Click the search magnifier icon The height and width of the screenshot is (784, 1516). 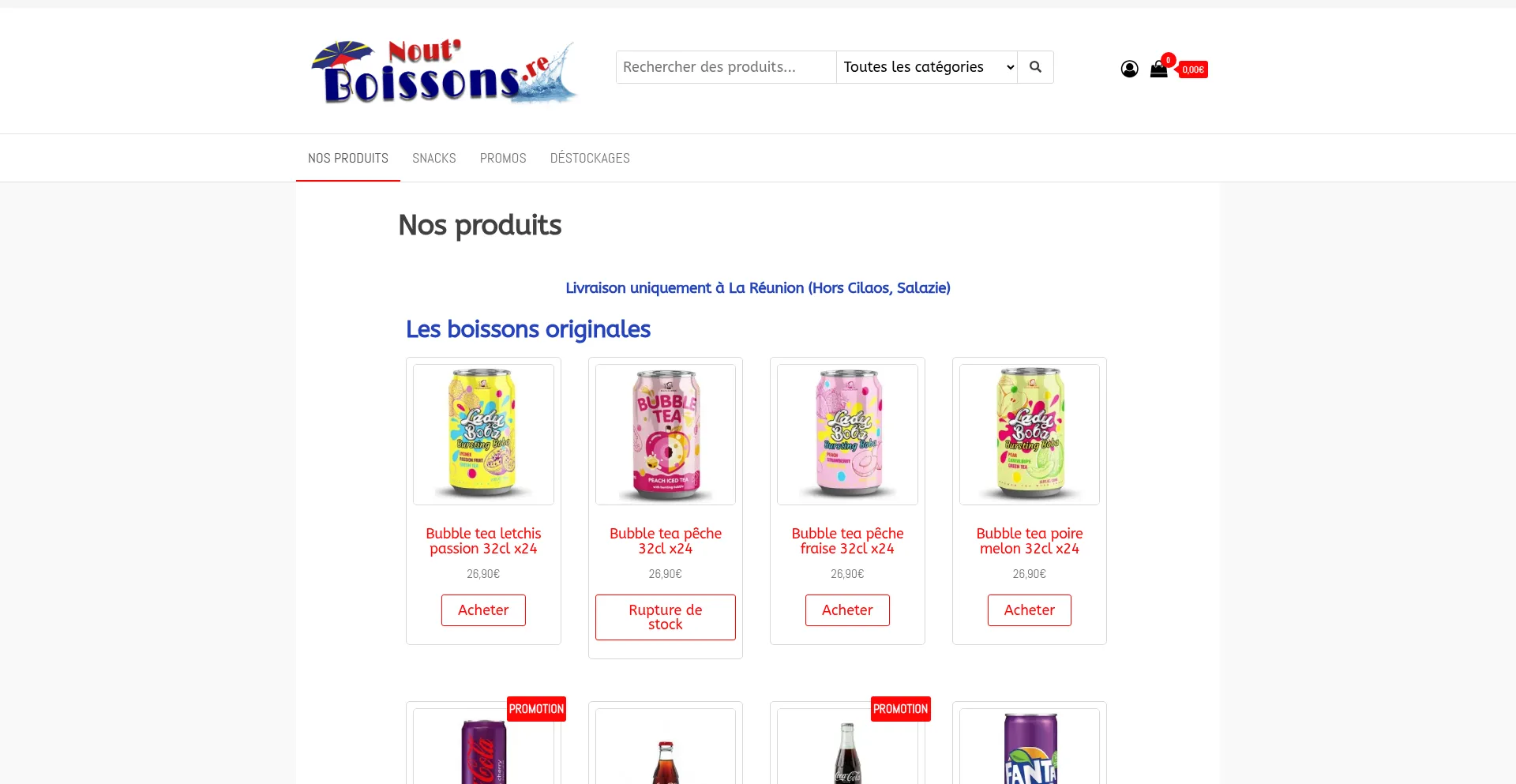pyautogui.click(x=1035, y=67)
